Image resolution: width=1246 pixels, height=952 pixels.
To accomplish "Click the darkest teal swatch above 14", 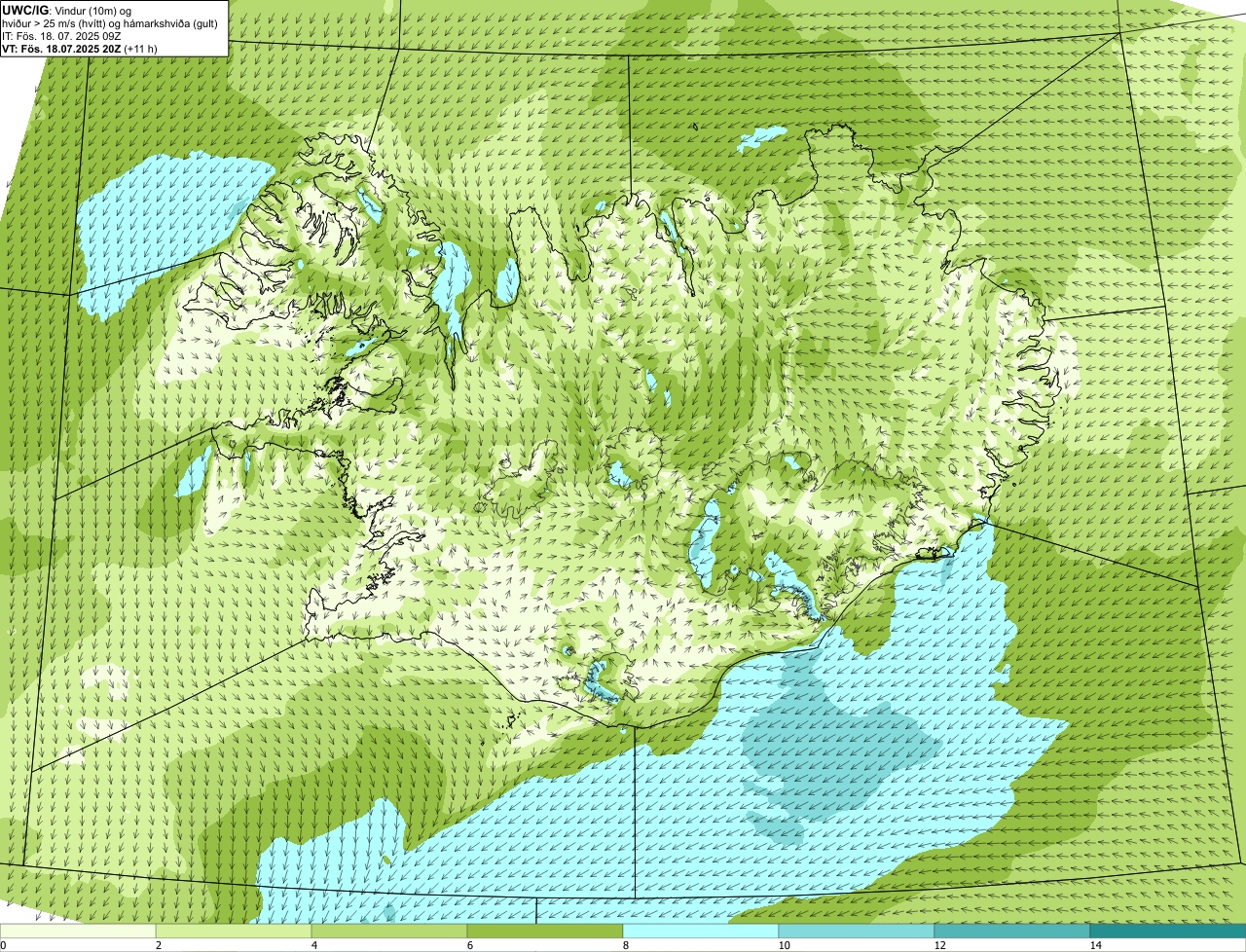I will pos(1168,931).
